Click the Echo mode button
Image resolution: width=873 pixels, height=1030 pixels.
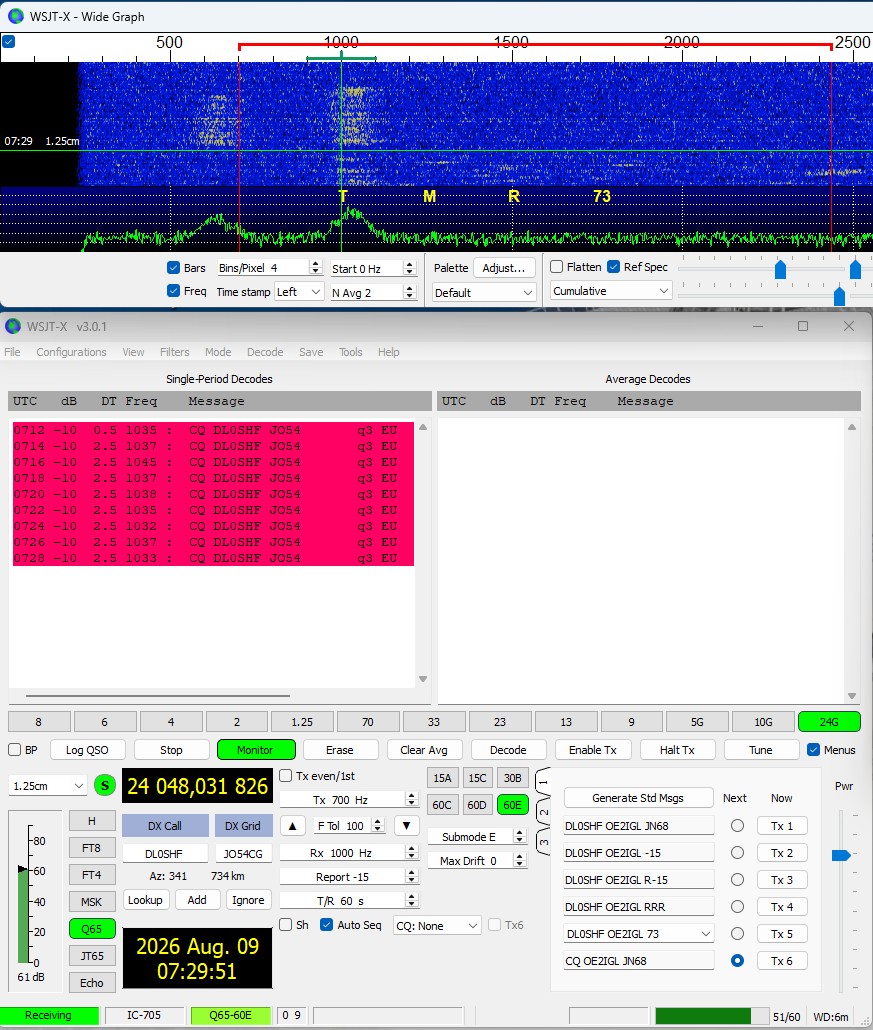pyautogui.click(x=91, y=983)
